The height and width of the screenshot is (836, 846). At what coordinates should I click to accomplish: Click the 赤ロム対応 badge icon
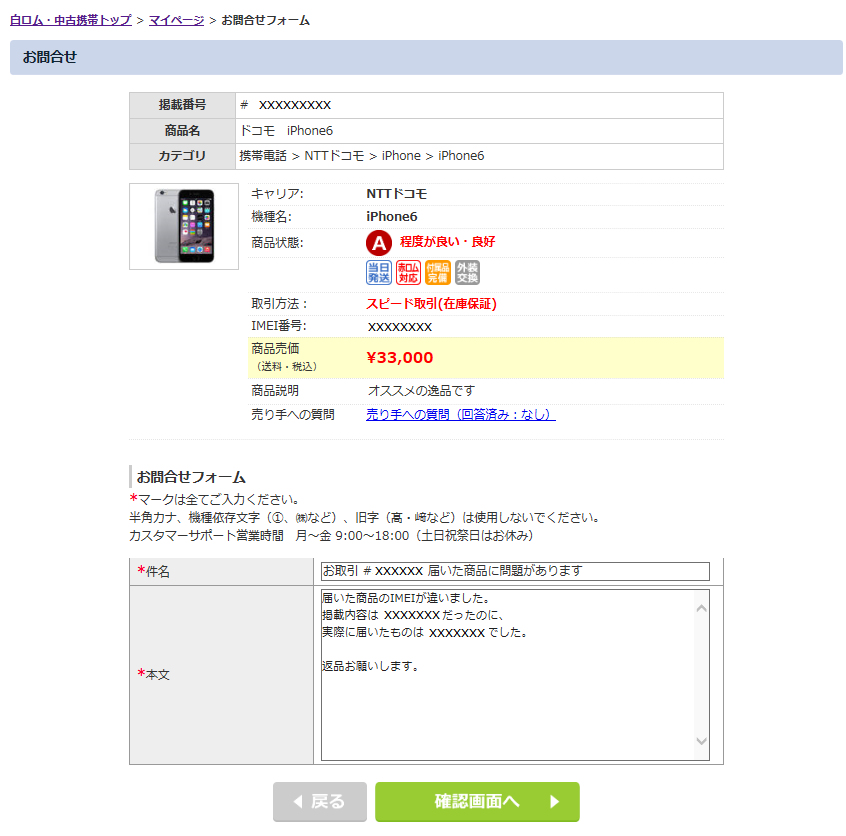408,273
